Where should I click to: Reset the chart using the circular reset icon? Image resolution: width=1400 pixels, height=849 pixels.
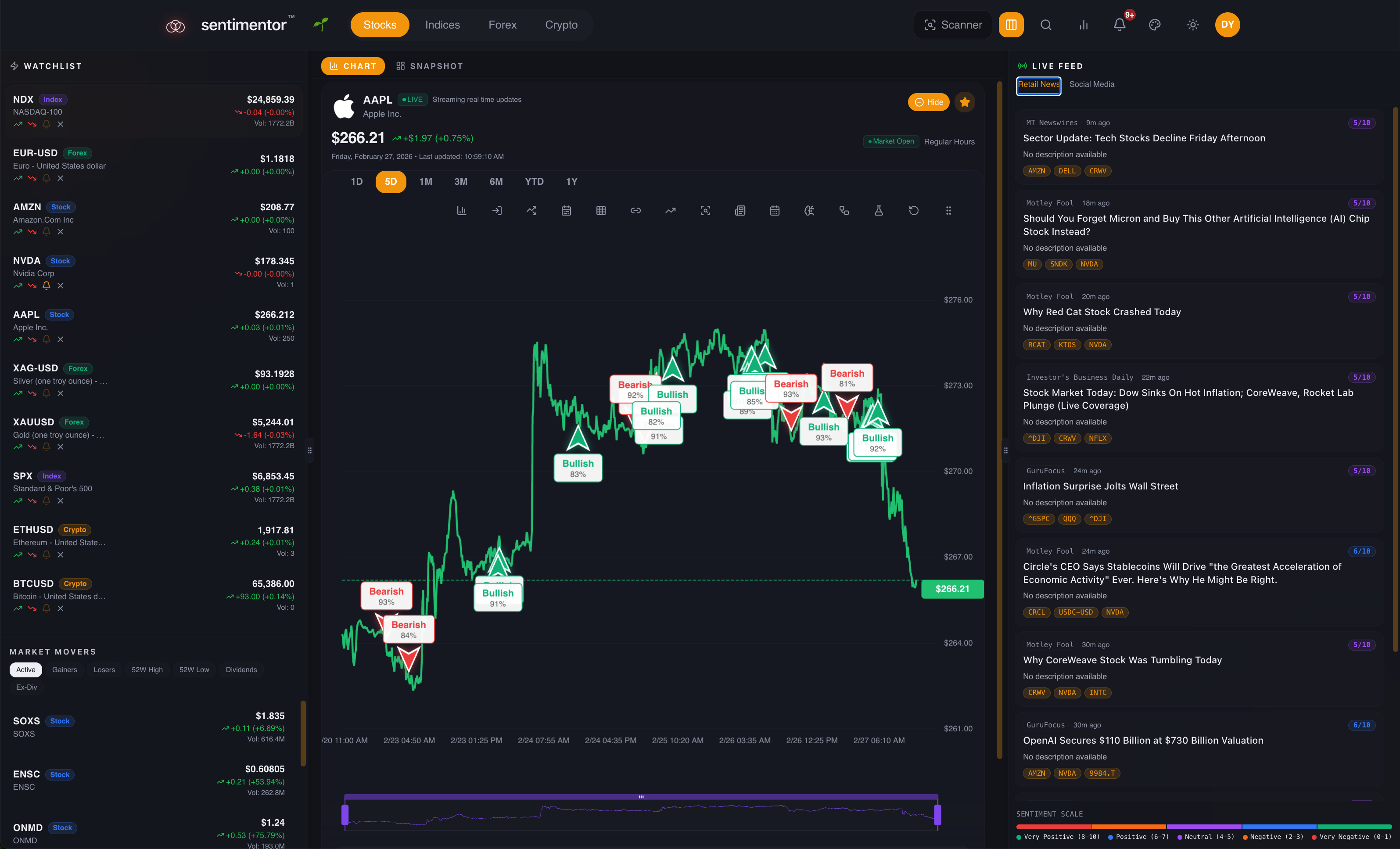[x=914, y=210]
